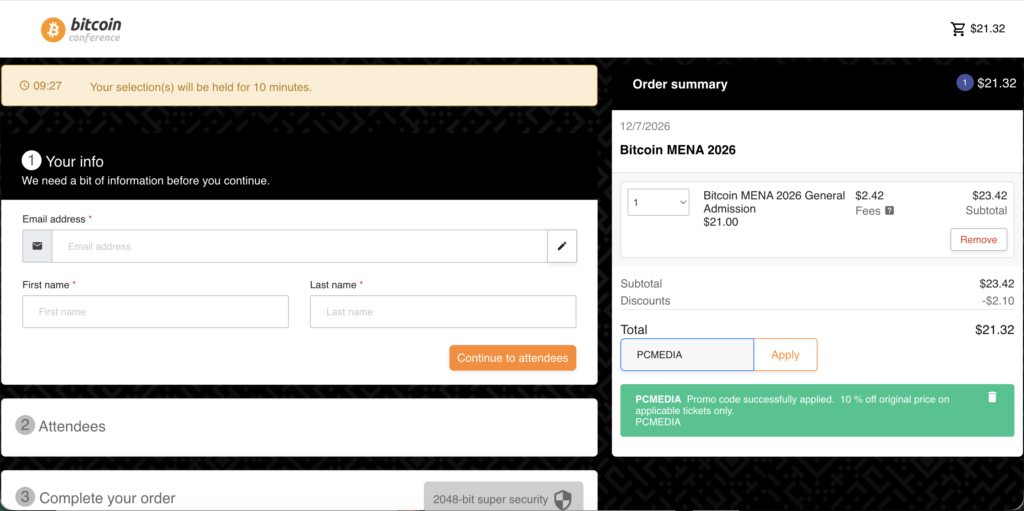Focus the Last name field
The height and width of the screenshot is (511, 1024).
pos(443,312)
